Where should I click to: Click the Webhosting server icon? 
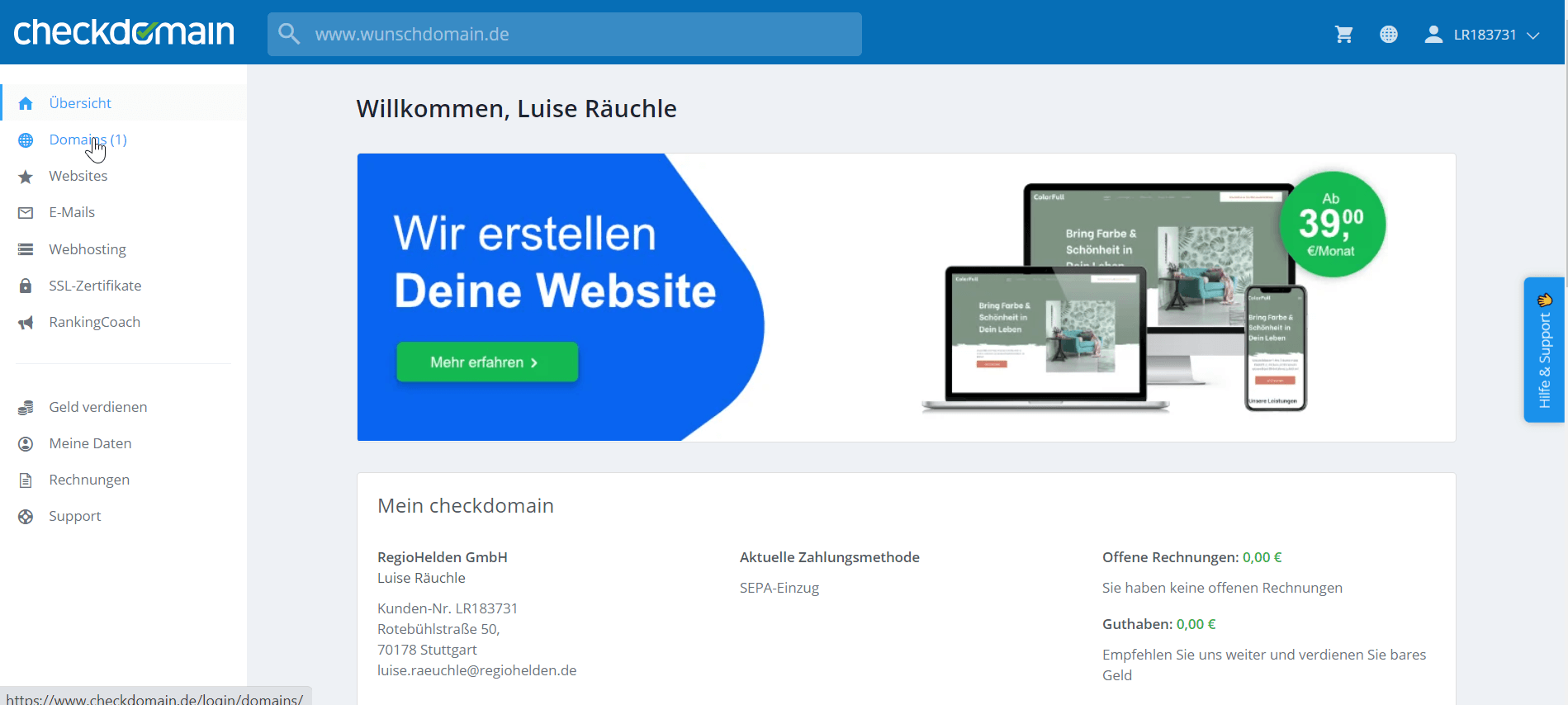(x=26, y=249)
